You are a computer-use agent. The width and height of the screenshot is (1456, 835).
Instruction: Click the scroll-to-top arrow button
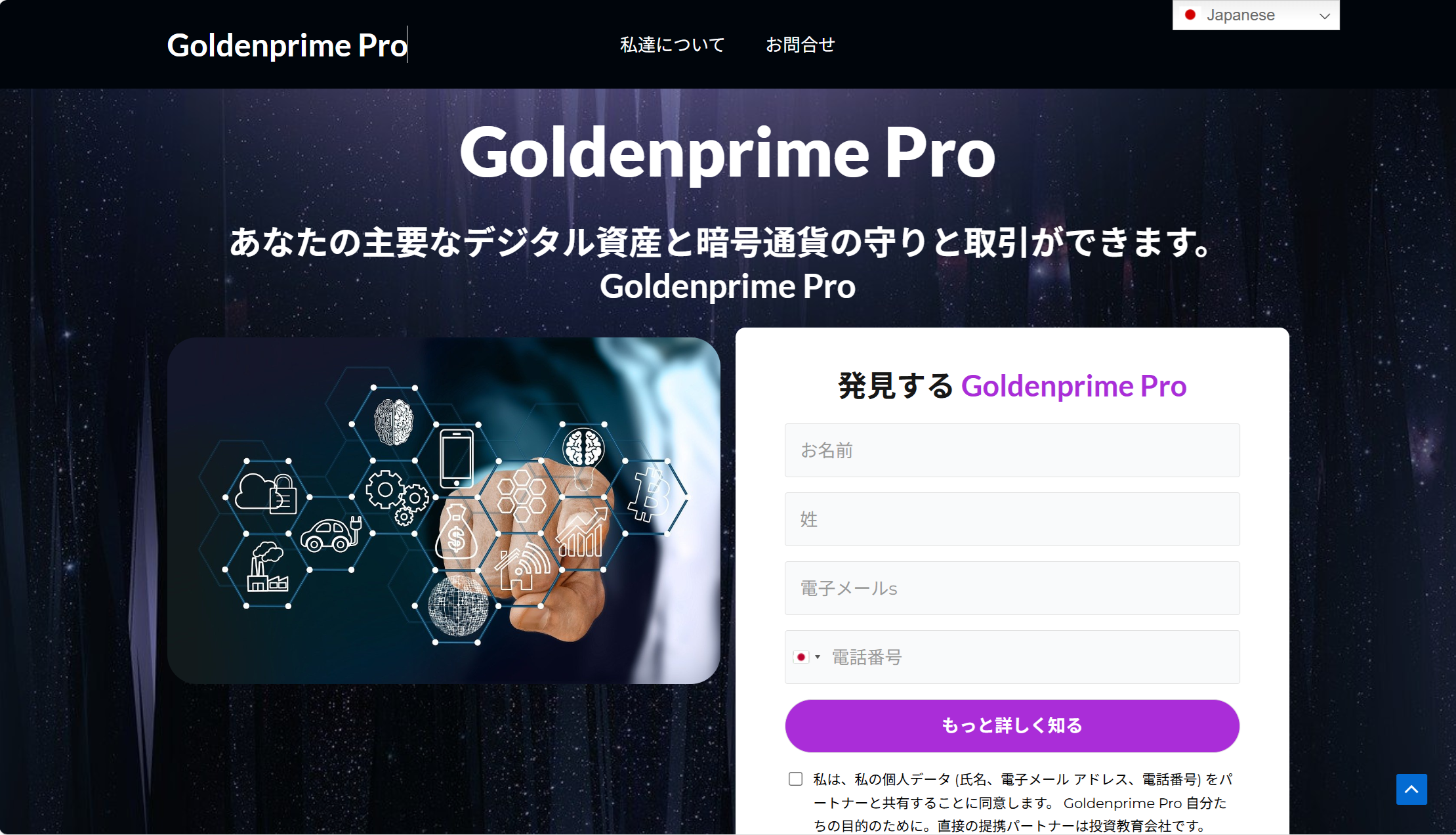click(x=1411, y=788)
